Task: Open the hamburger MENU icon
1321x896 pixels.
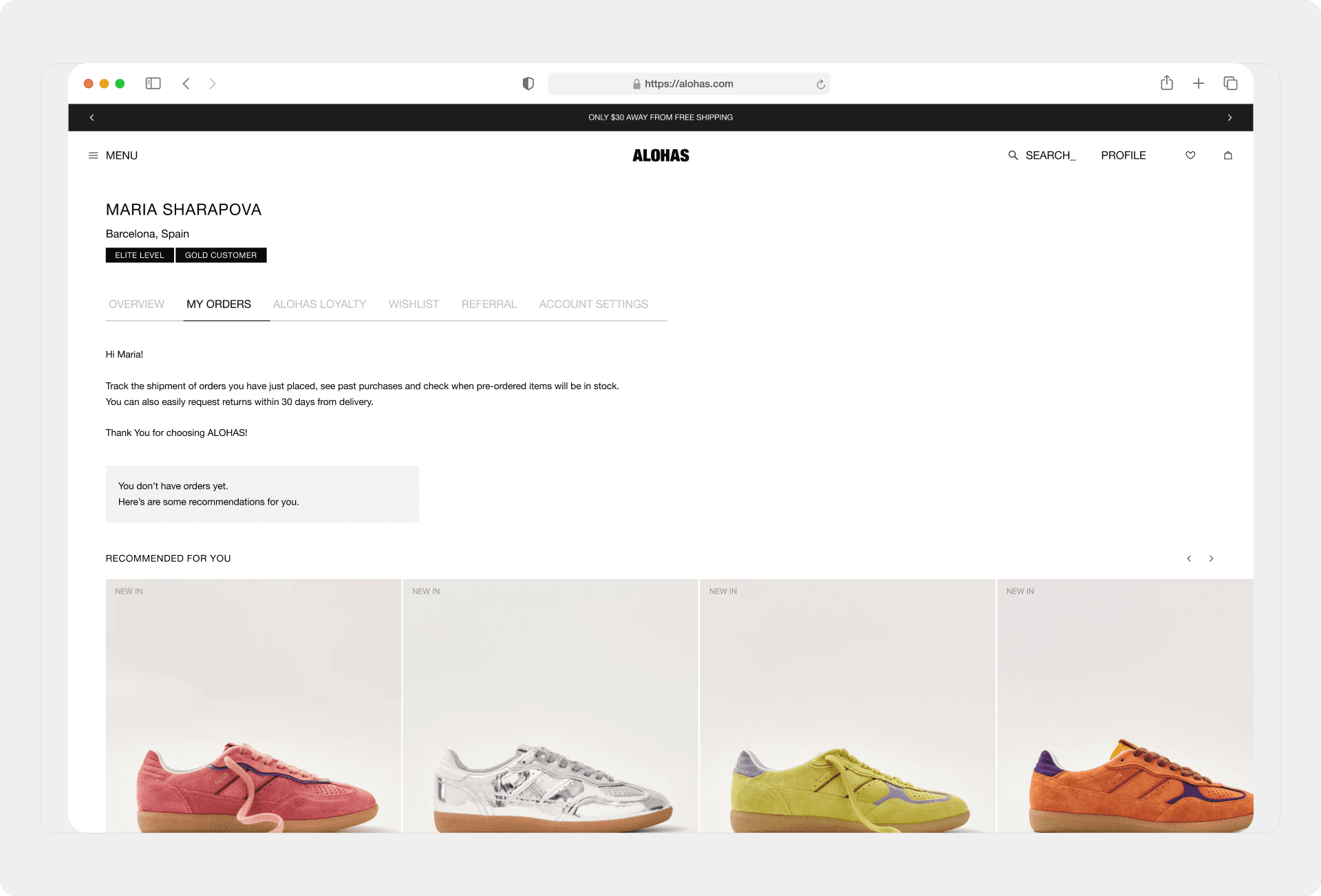Action: tap(94, 155)
